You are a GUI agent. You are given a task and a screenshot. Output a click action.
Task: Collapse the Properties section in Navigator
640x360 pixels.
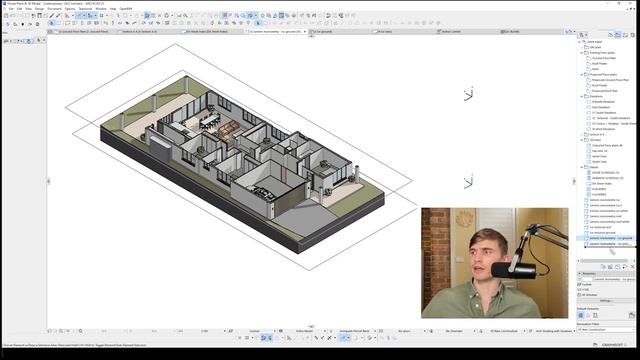pyautogui.click(x=580, y=273)
